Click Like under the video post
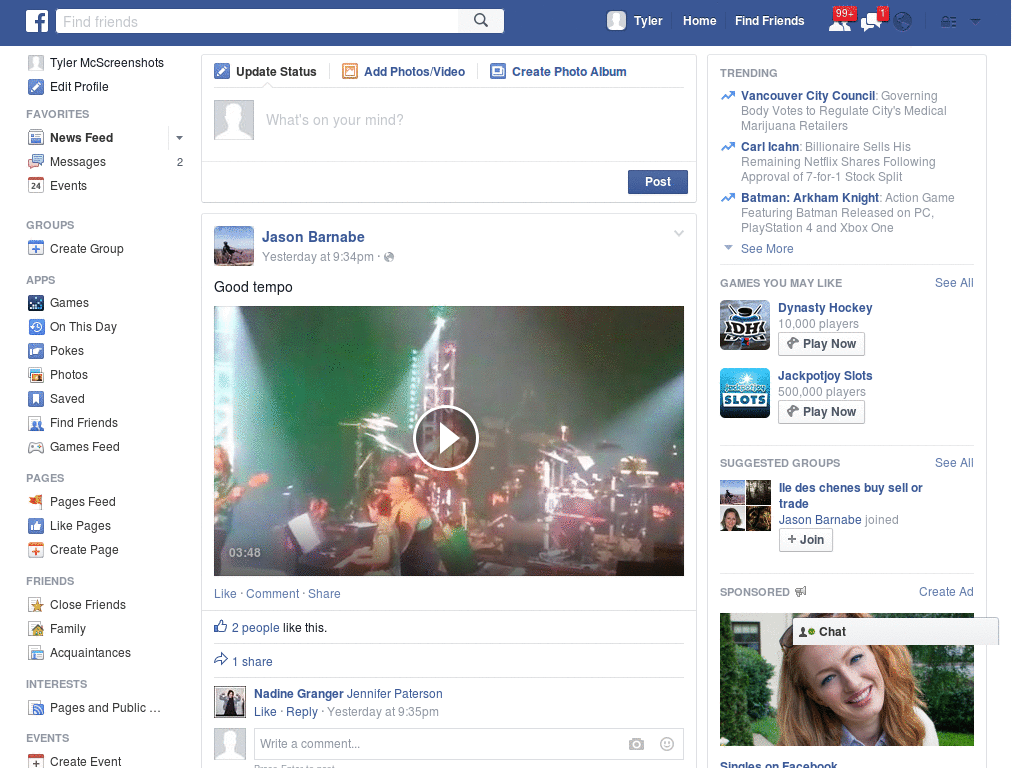 tap(225, 594)
